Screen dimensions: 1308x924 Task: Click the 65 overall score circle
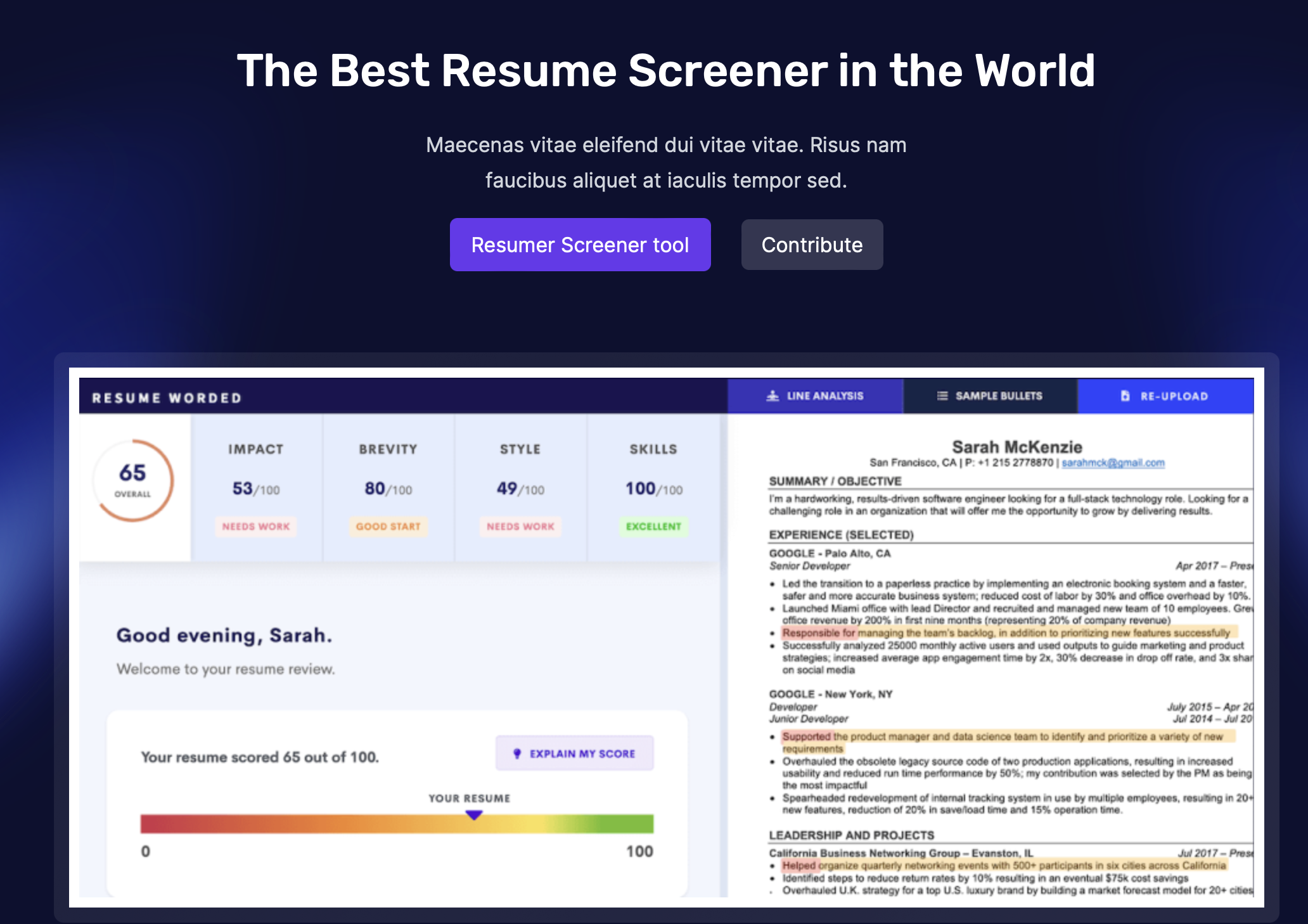pos(133,480)
